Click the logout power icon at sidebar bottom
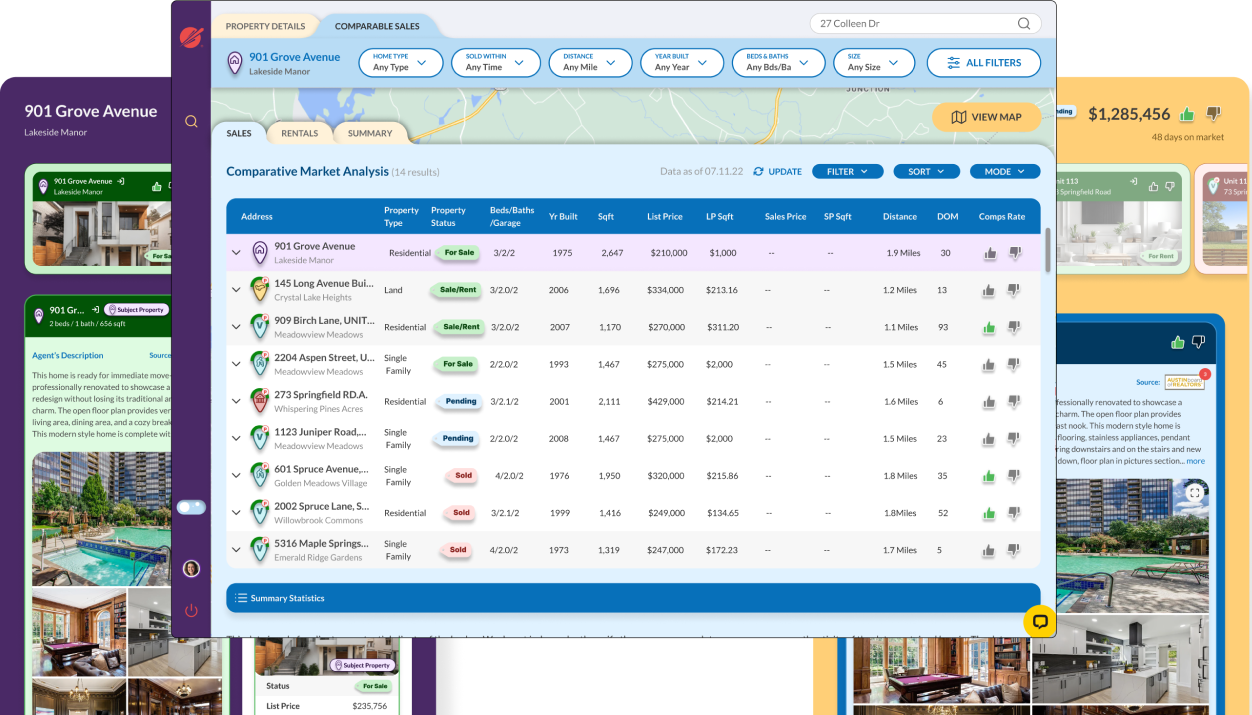 point(191,611)
